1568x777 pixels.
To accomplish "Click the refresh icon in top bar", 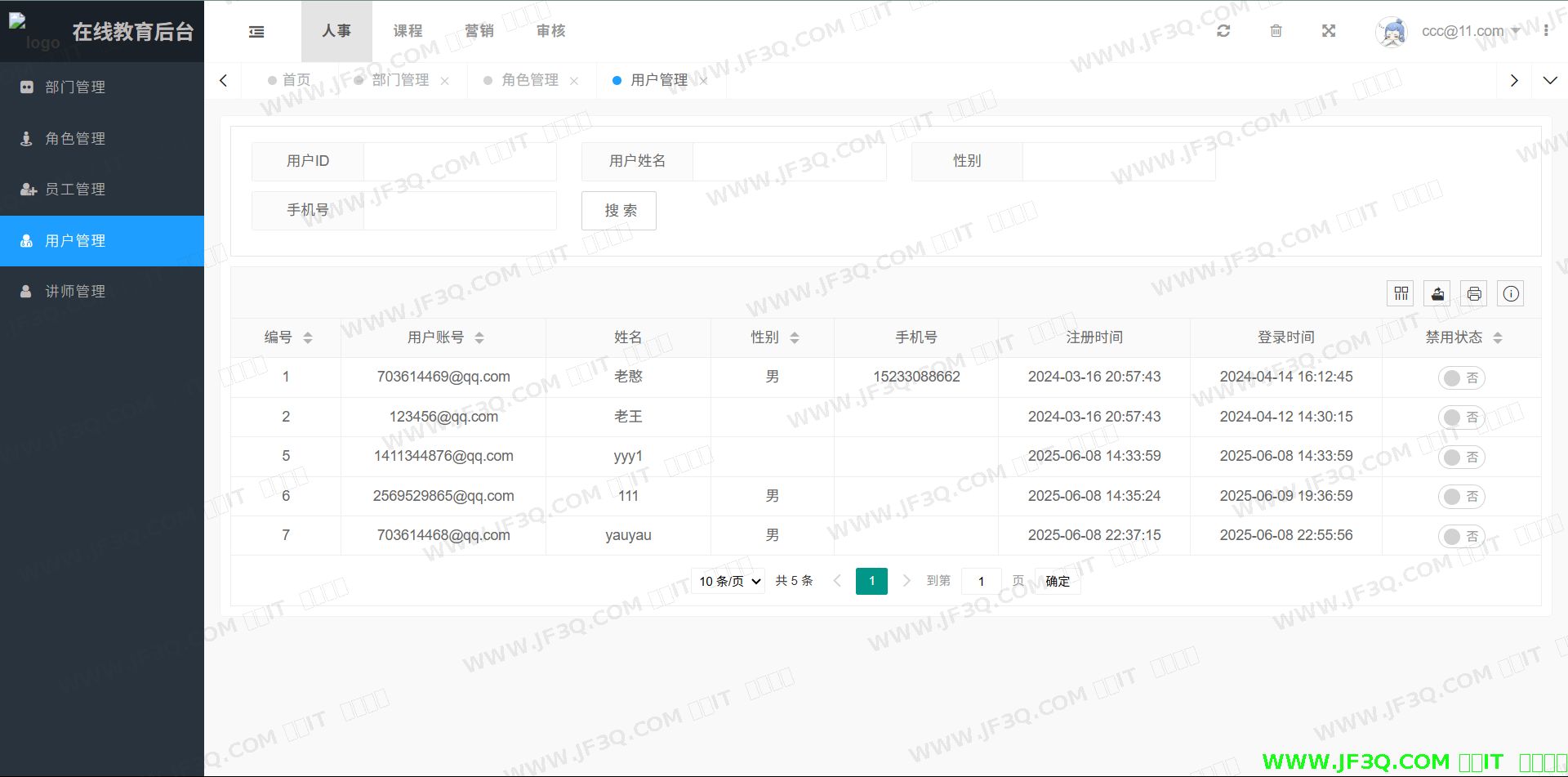I will tap(1223, 31).
